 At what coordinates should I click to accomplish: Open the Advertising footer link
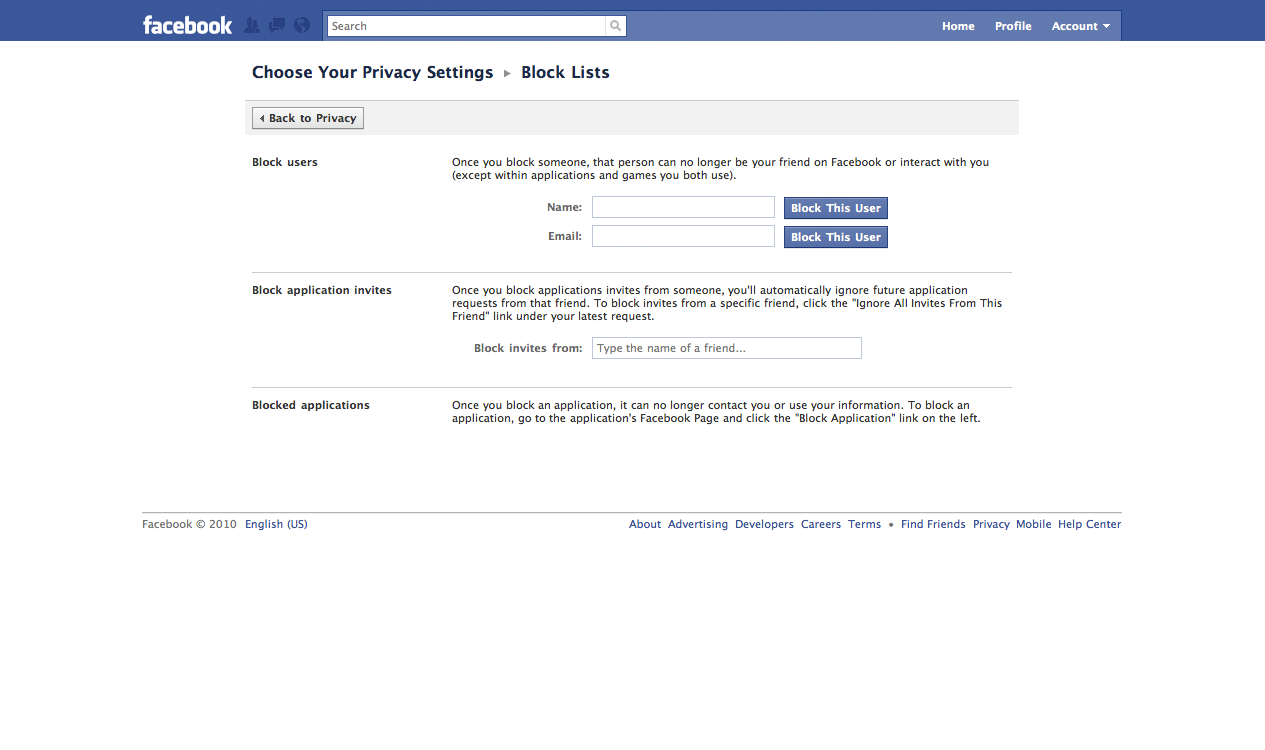(698, 524)
